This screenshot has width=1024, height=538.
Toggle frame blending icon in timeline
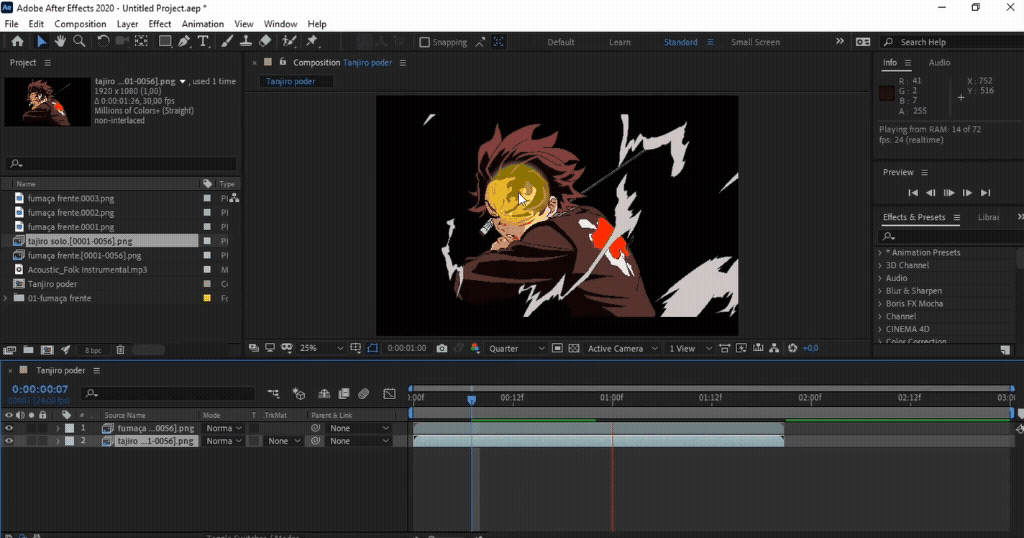344,394
